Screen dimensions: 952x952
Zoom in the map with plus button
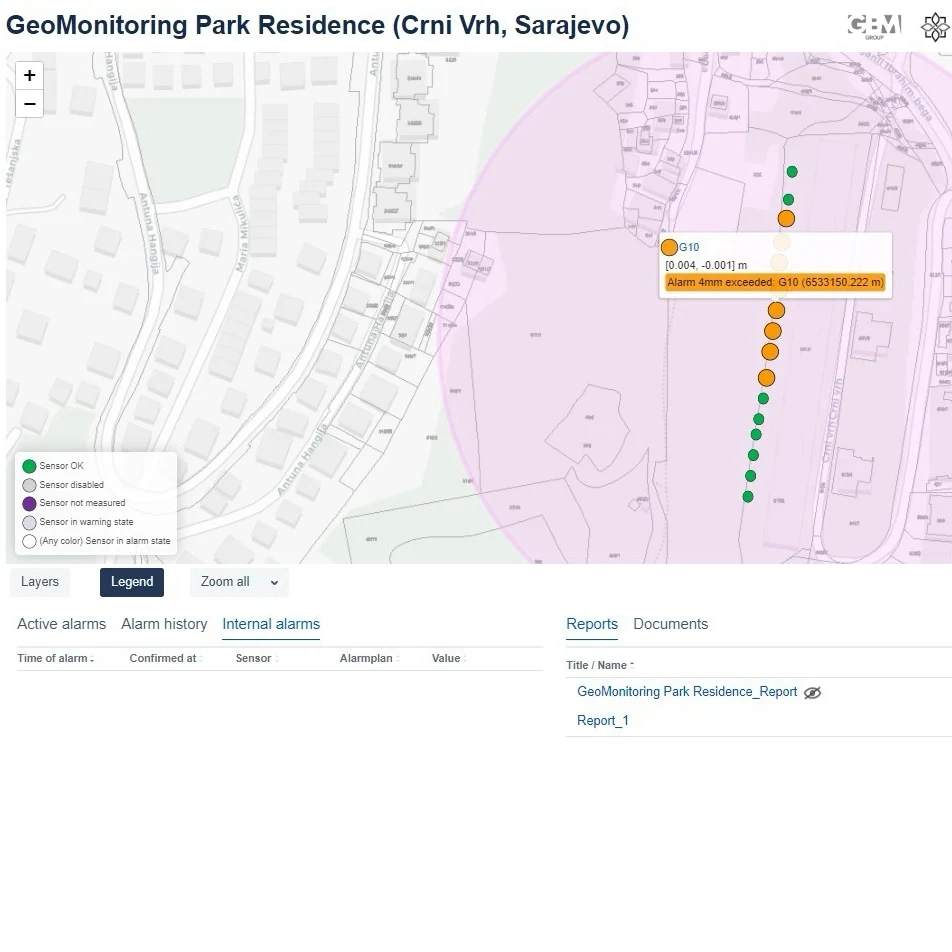click(29, 76)
